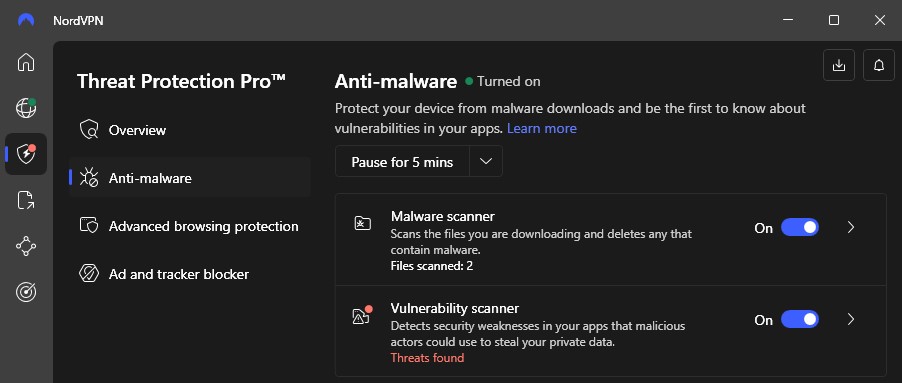
Task: Disable the Malware scanner toggle
Action: 800,228
